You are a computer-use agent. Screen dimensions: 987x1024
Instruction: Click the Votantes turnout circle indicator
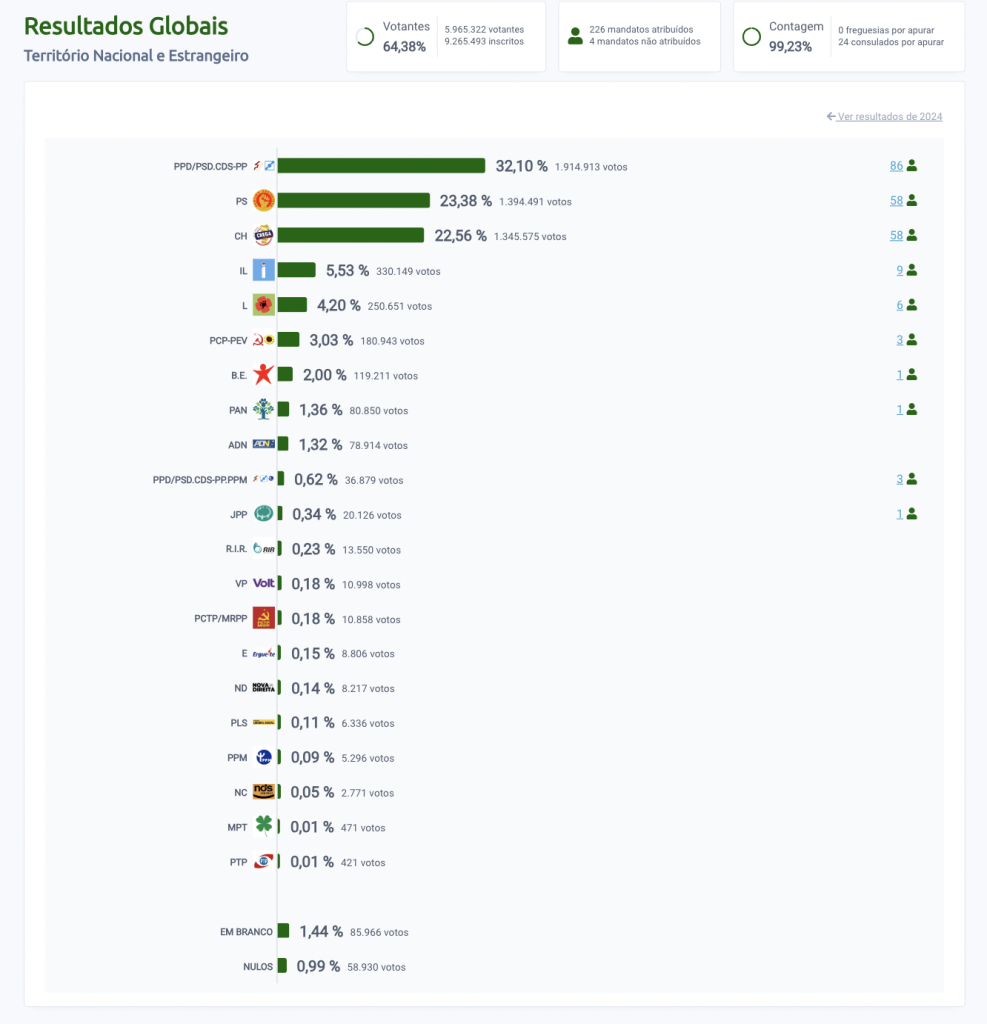tap(365, 37)
